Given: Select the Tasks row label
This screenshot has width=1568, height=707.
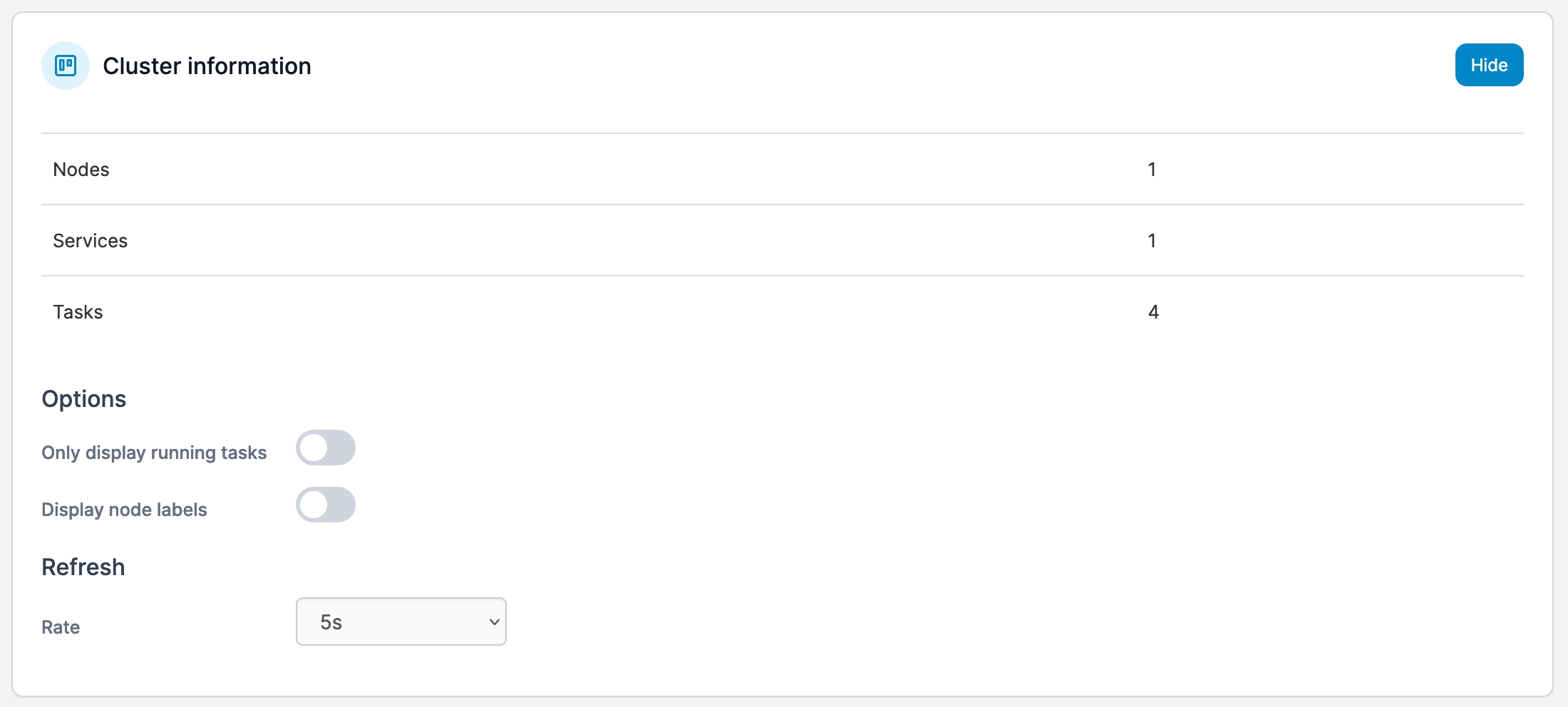Looking at the screenshot, I should pos(78,312).
